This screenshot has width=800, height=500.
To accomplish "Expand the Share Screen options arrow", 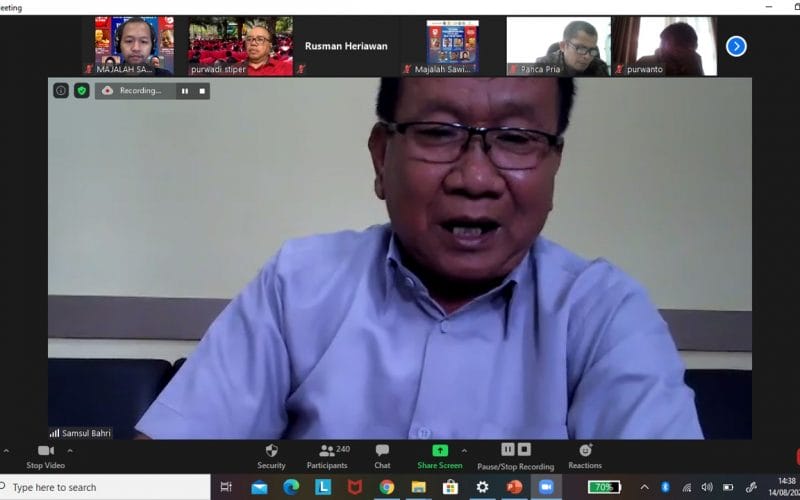I will tap(464, 450).
